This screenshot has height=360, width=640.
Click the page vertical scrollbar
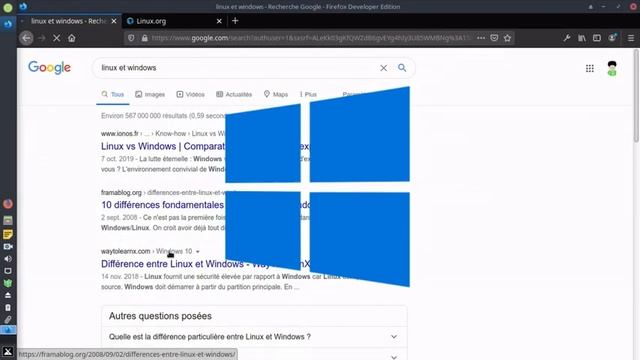[x=636, y=96]
